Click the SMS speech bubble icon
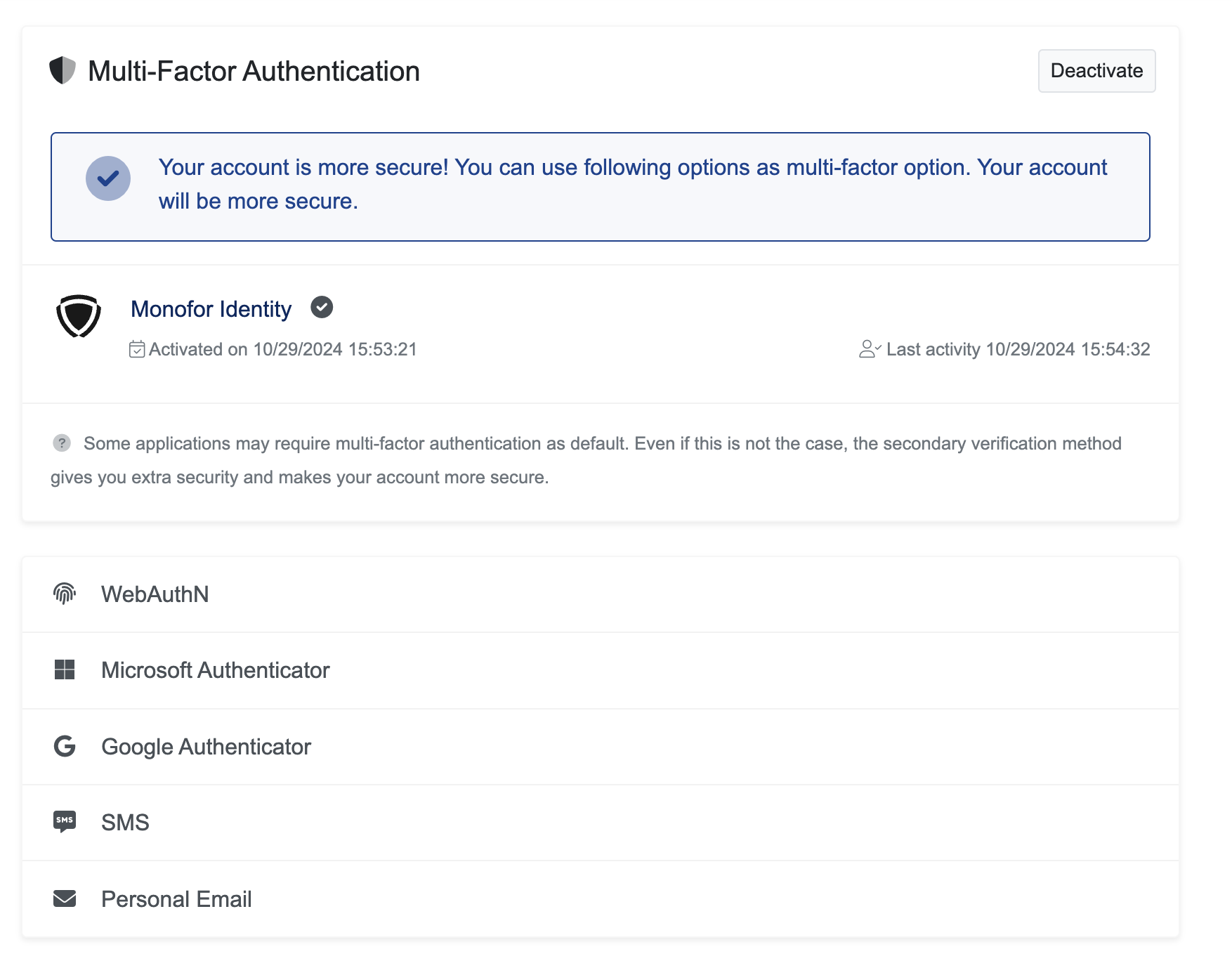Image resolution: width=1232 pixels, height=961 pixels. (x=65, y=822)
